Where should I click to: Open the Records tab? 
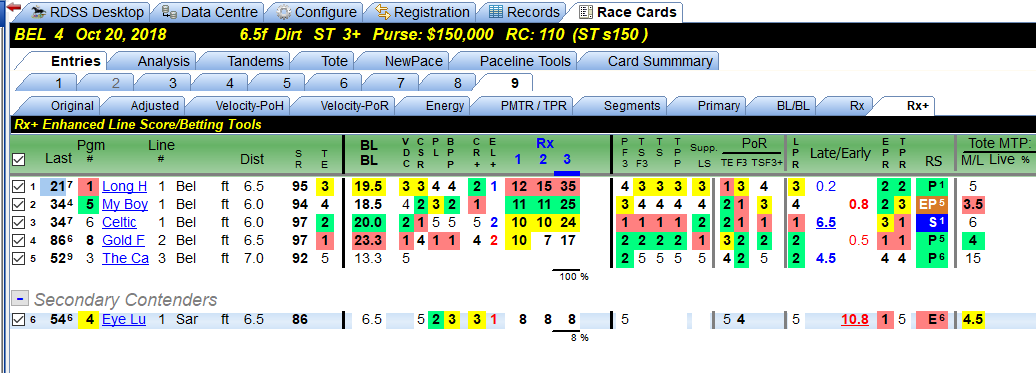click(524, 12)
